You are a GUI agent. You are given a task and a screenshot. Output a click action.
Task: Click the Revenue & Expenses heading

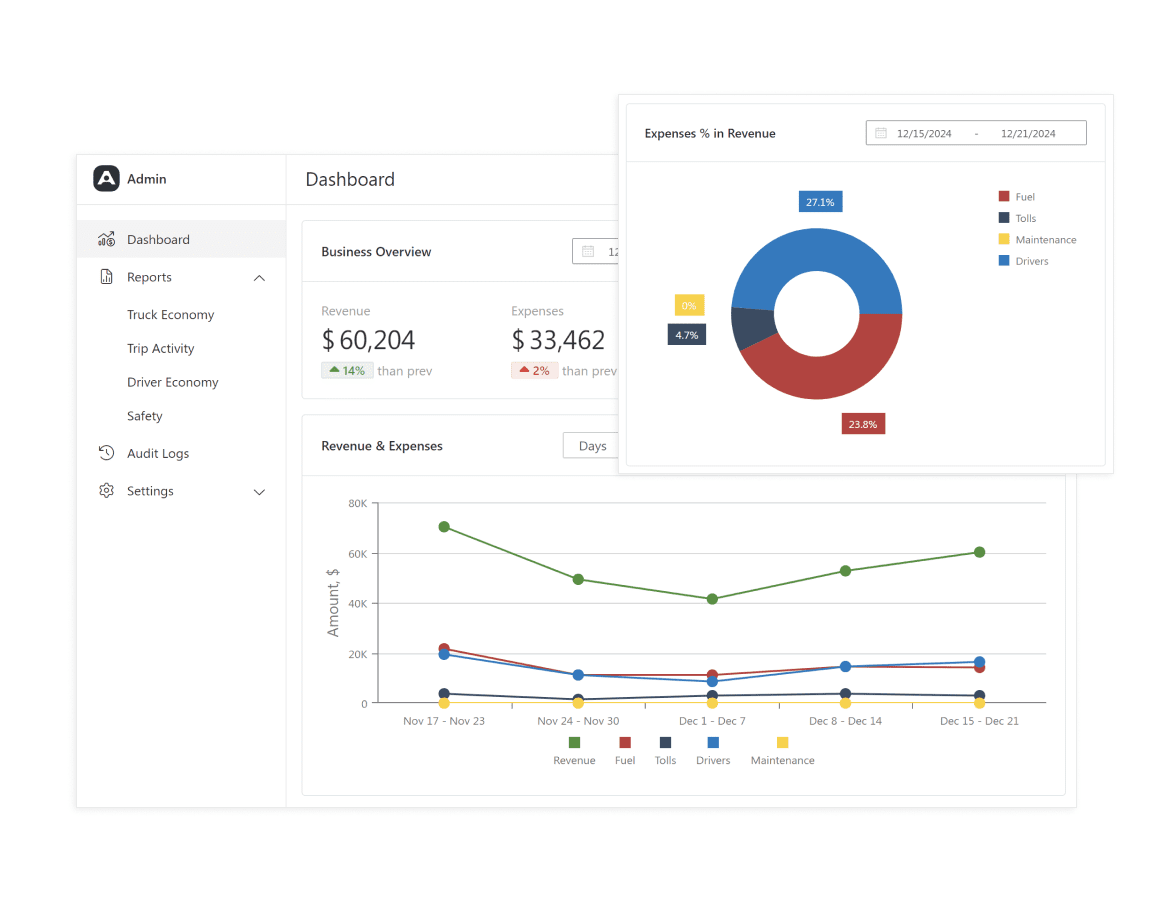coord(382,446)
